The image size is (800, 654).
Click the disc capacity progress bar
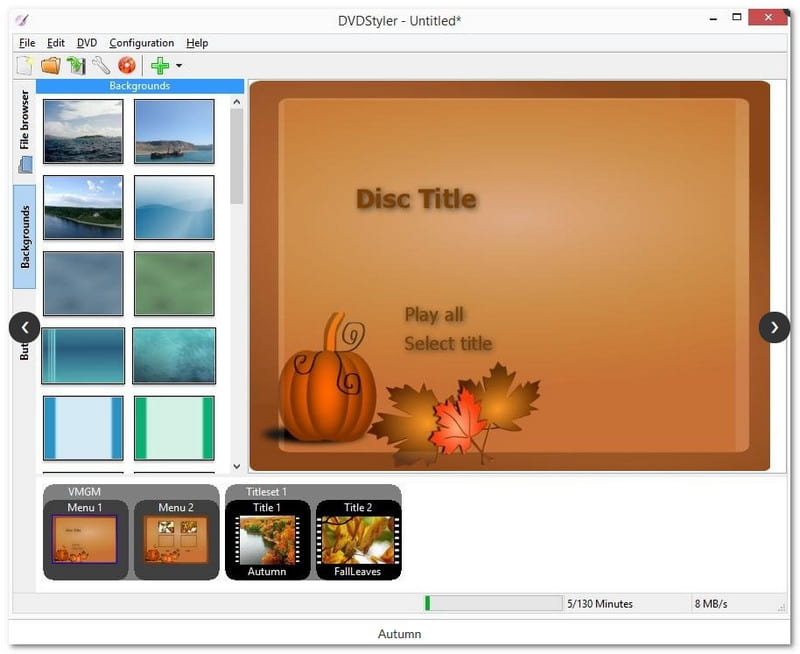(x=493, y=603)
